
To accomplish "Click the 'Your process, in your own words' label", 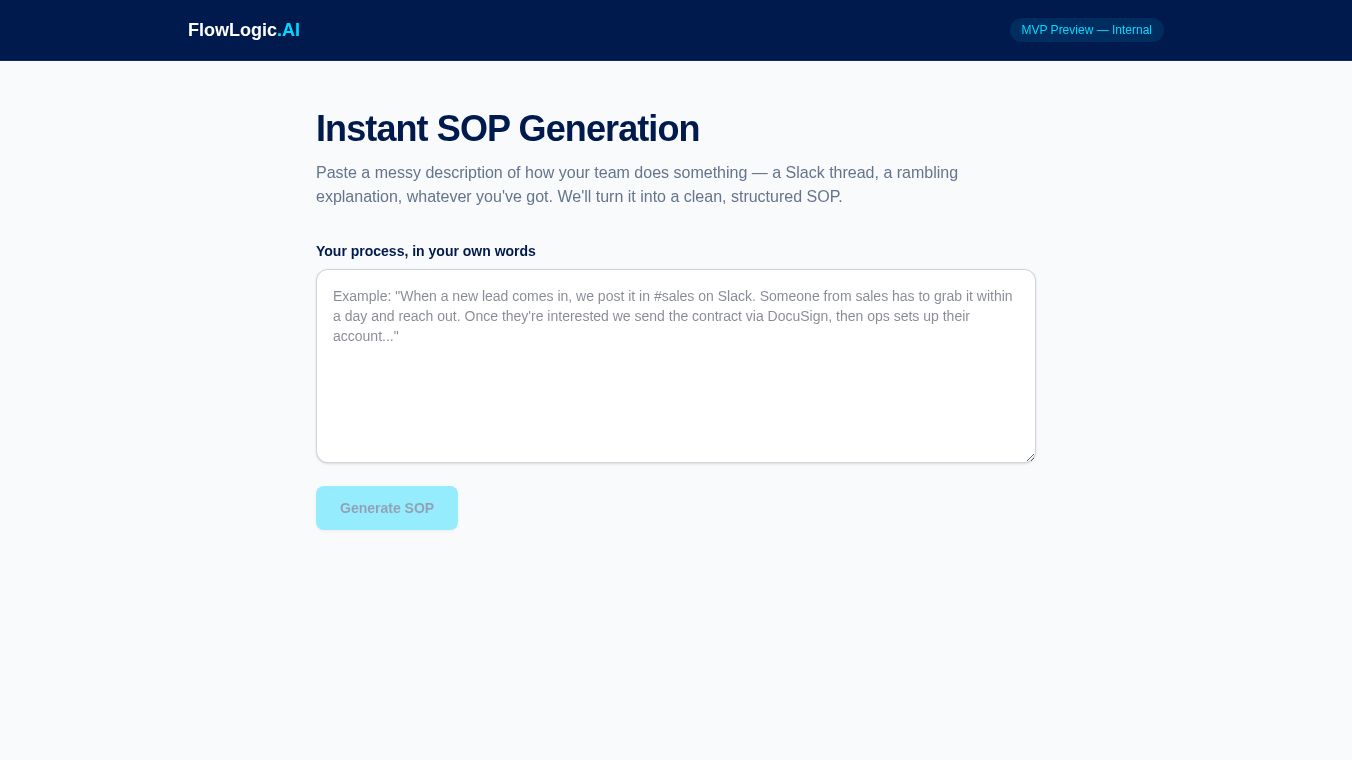I will tap(426, 251).
